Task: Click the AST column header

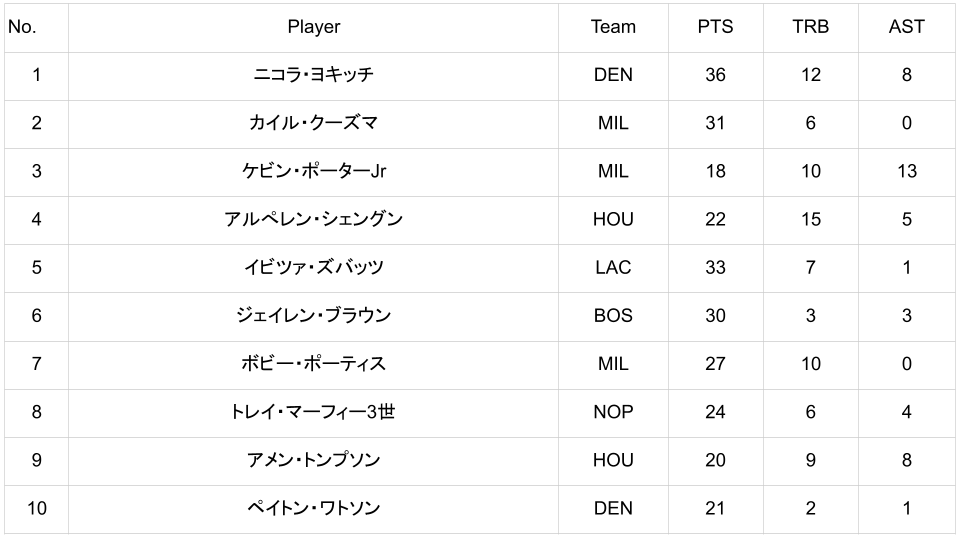Action: pos(906,27)
